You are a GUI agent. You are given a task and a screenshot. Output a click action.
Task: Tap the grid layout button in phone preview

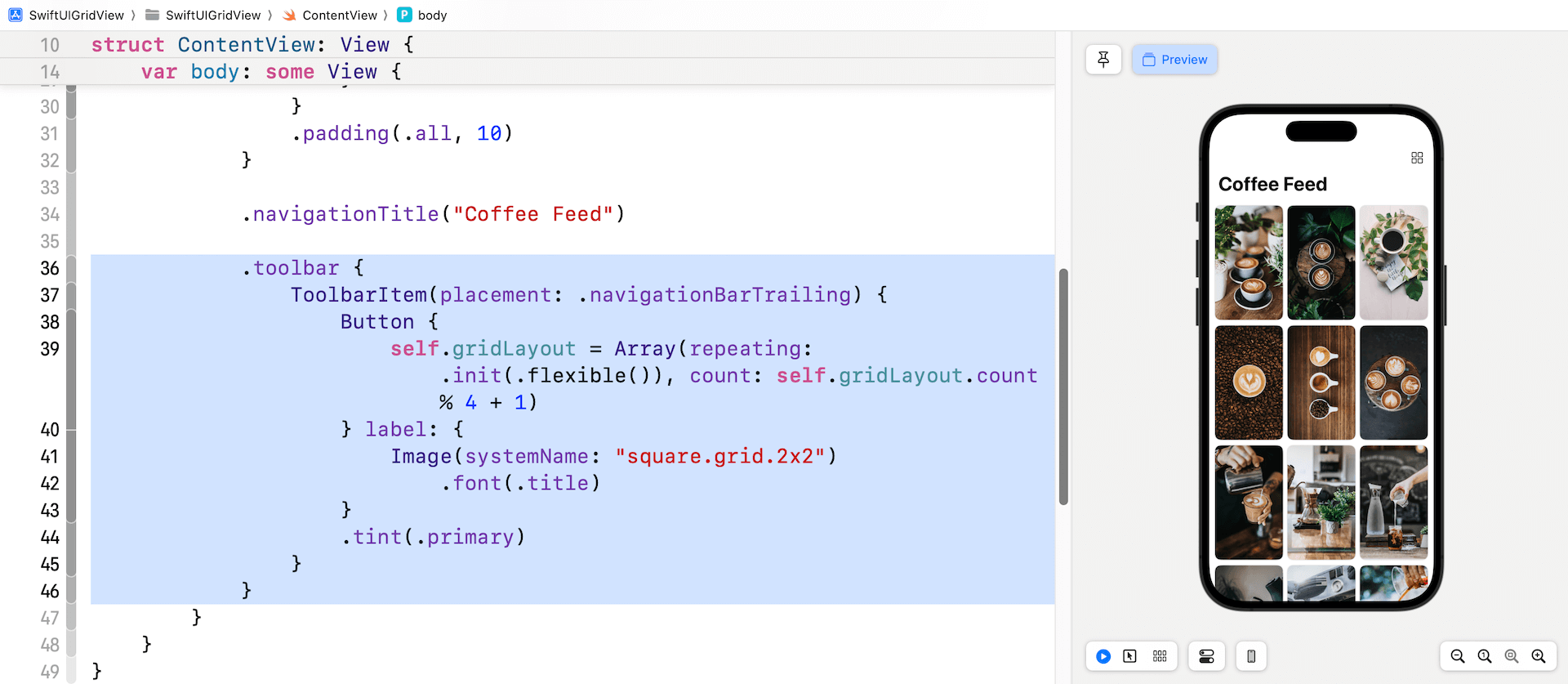[x=1417, y=158]
